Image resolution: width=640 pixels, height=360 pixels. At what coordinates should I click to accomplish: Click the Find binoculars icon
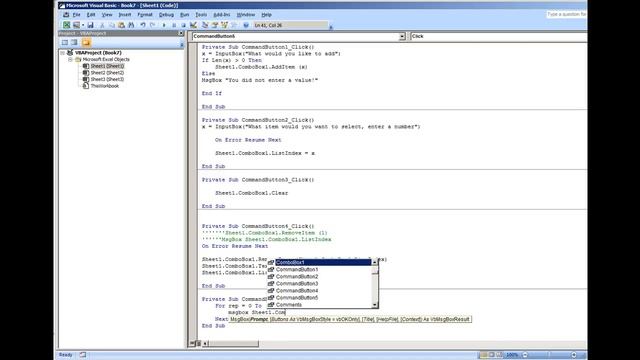coord(131,25)
